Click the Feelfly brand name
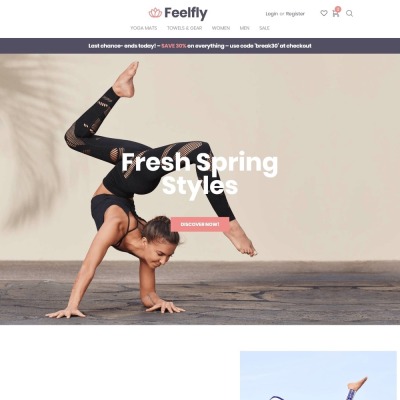This screenshot has height=400, width=400. point(186,13)
